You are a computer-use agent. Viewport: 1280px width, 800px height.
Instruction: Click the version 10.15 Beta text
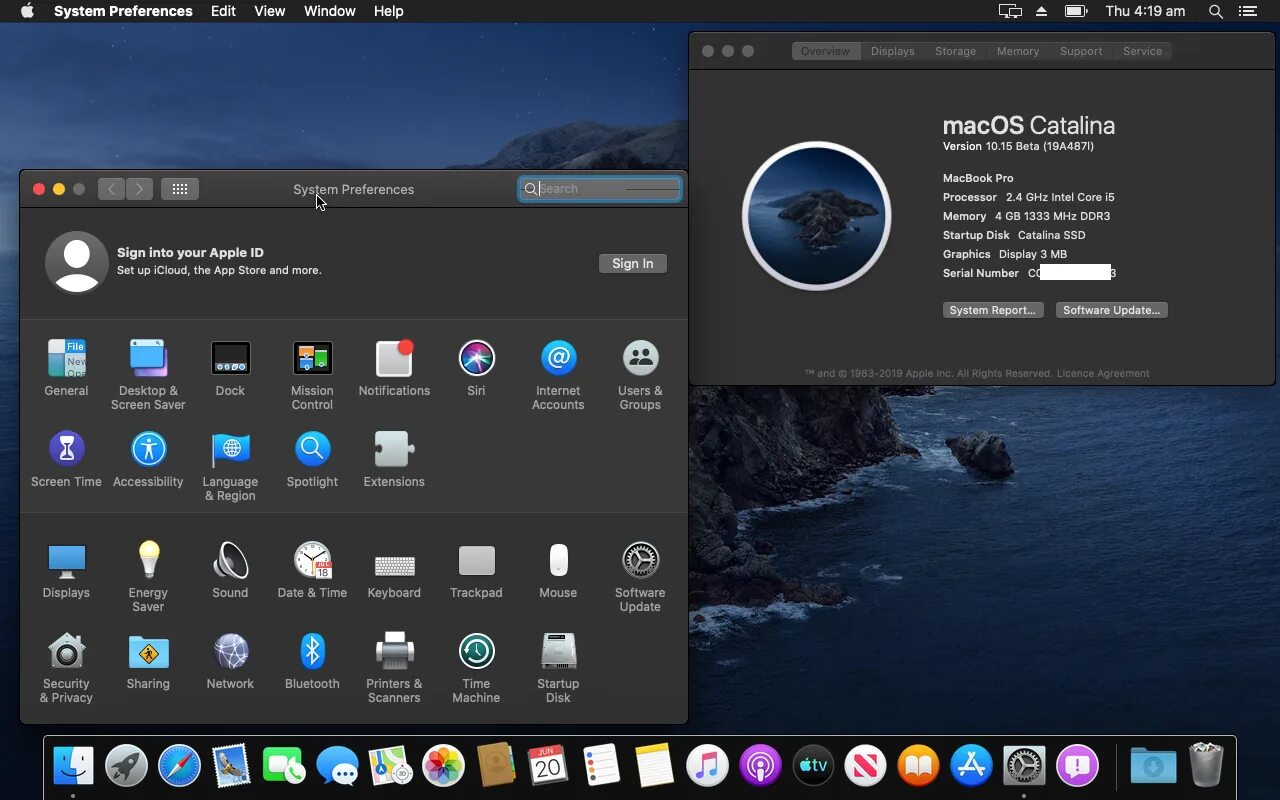coord(1018,146)
